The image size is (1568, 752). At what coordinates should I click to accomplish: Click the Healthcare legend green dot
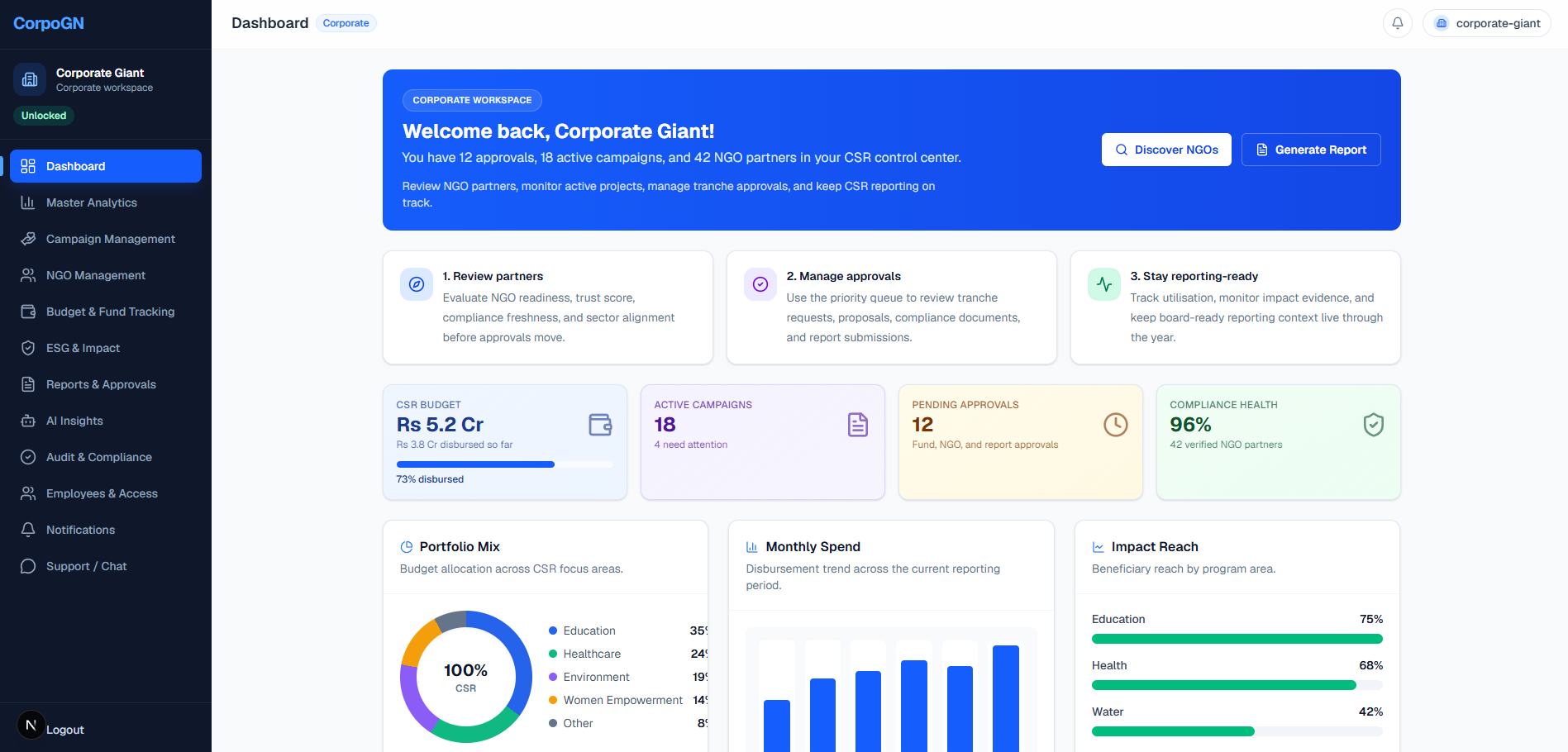pos(553,654)
